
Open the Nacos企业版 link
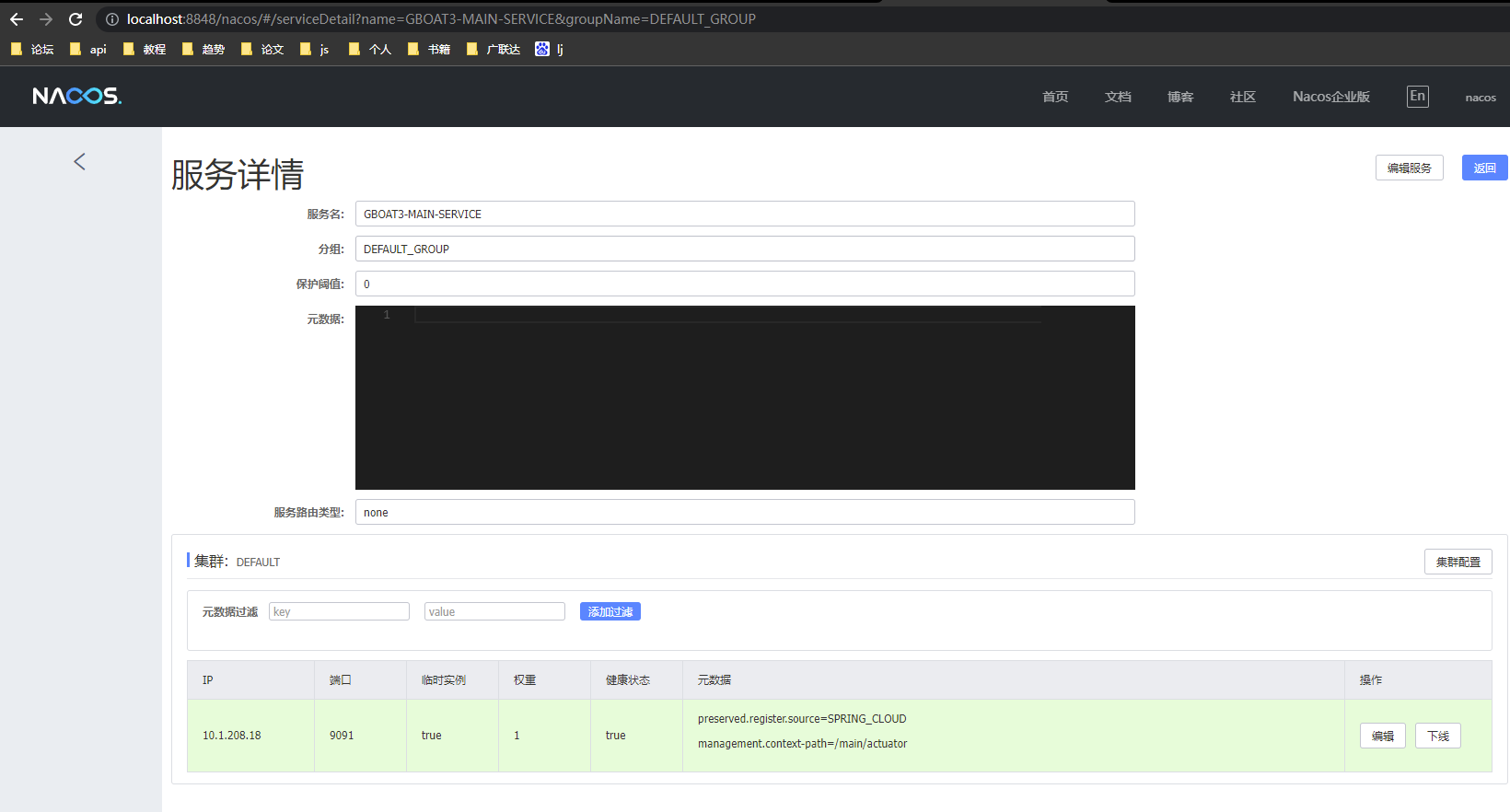1331,97
